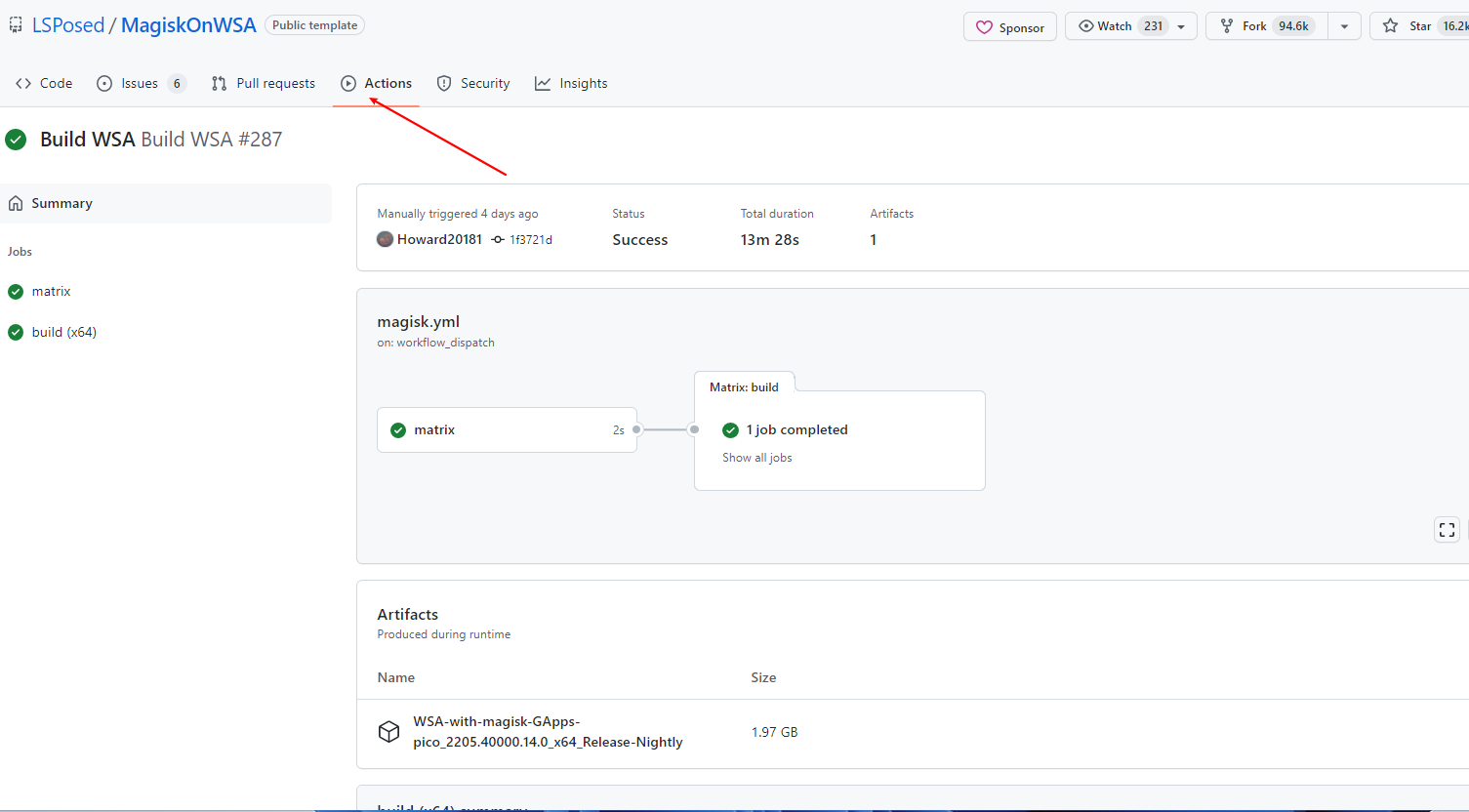Click the Issues count badge 6
Image resolution: width=1469 pixels, height=812 pixels.
pyautogui.click(x=177, y=83)
